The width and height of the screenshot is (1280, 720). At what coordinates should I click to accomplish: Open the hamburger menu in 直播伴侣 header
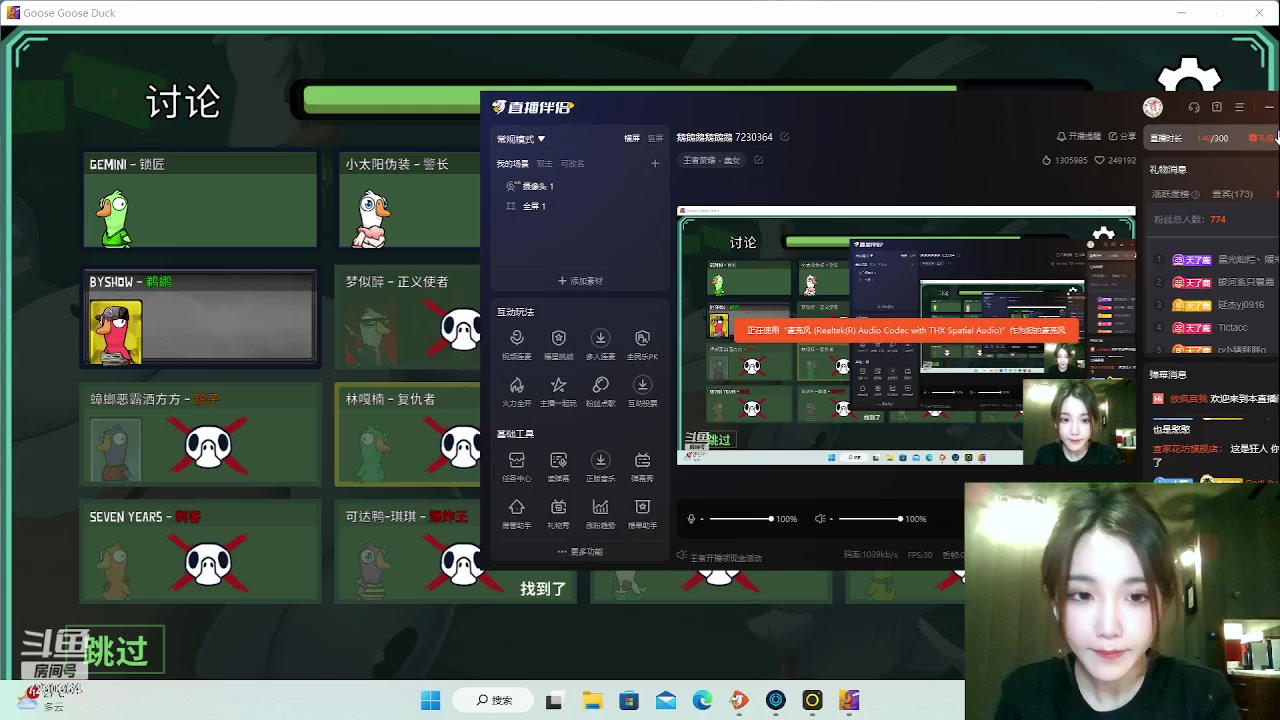(1239, 107)
